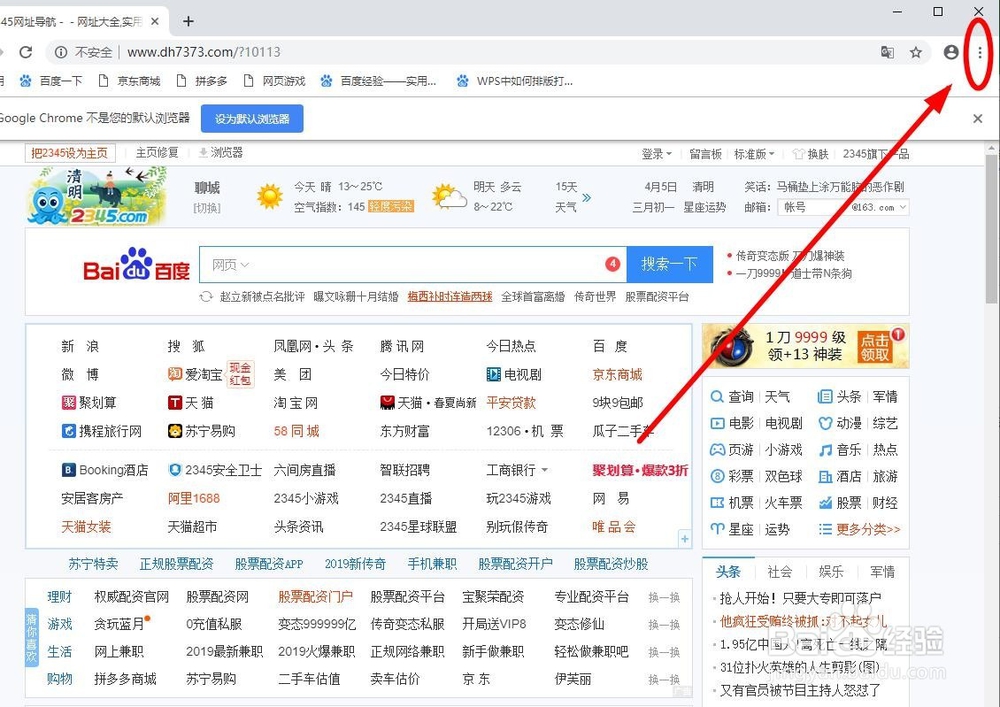Click the 查询 search icon link
1000x707 pixels.
point(732,397)
